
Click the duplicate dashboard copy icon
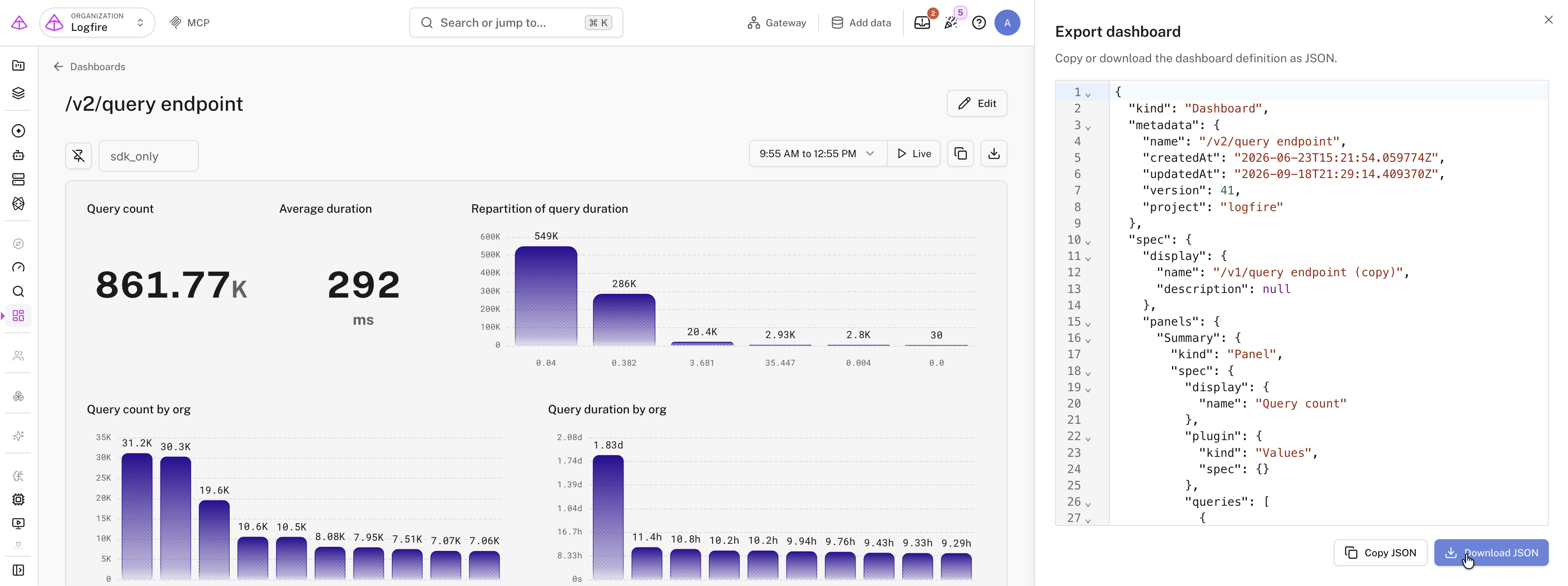point(961,153)
